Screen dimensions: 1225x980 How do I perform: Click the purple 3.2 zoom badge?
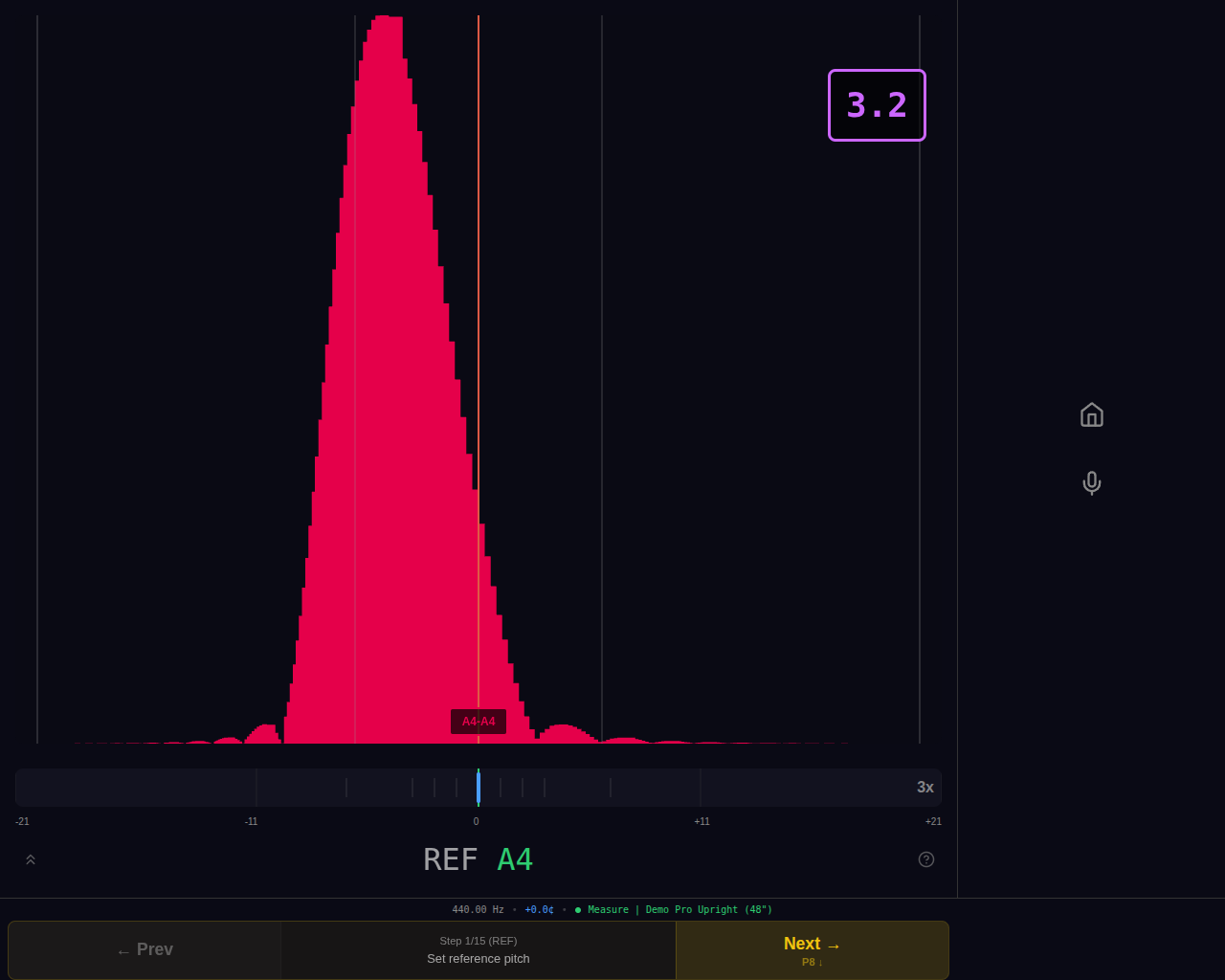tap(876, 105)
